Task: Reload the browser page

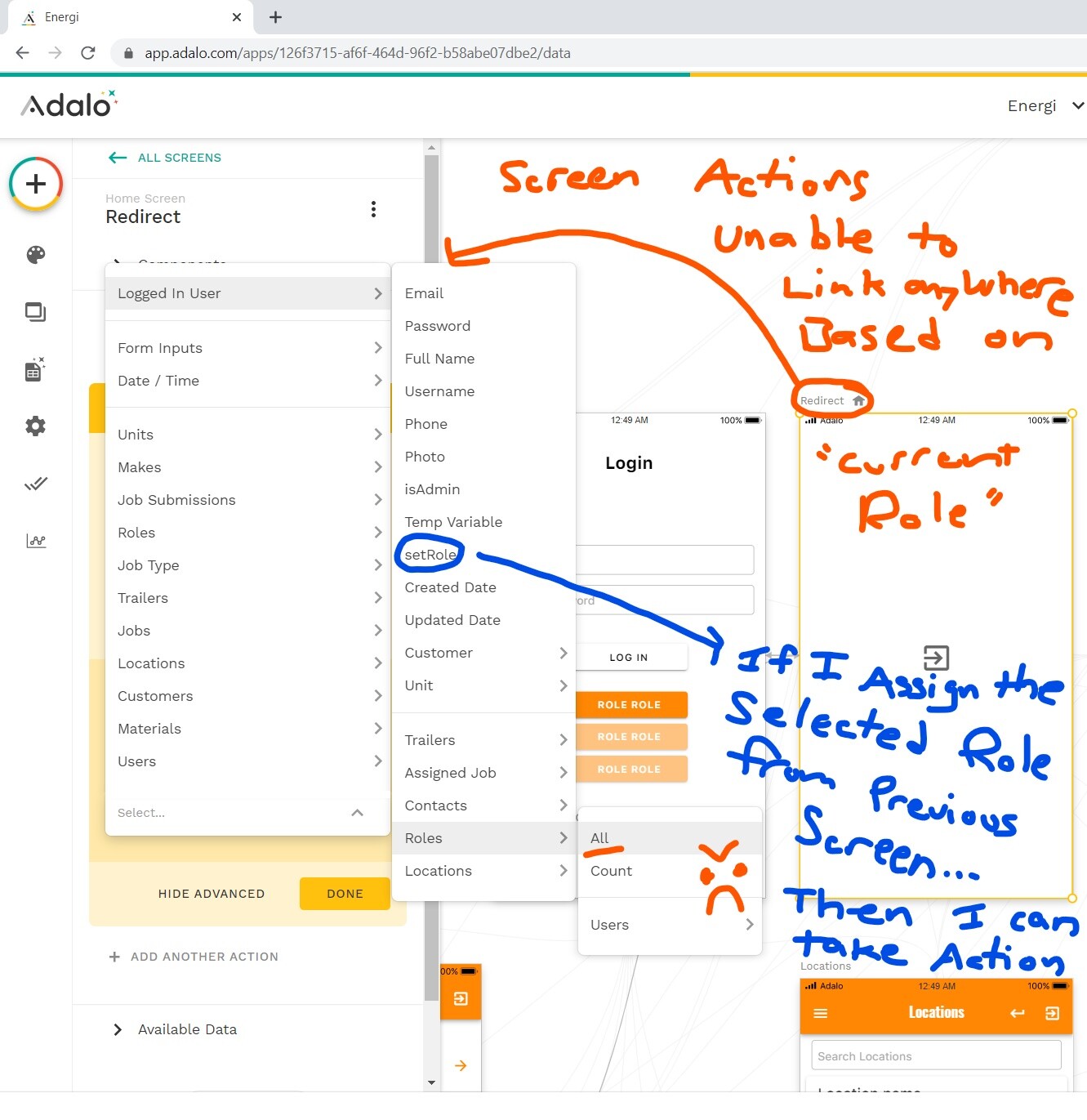Action: pos(88,53)
